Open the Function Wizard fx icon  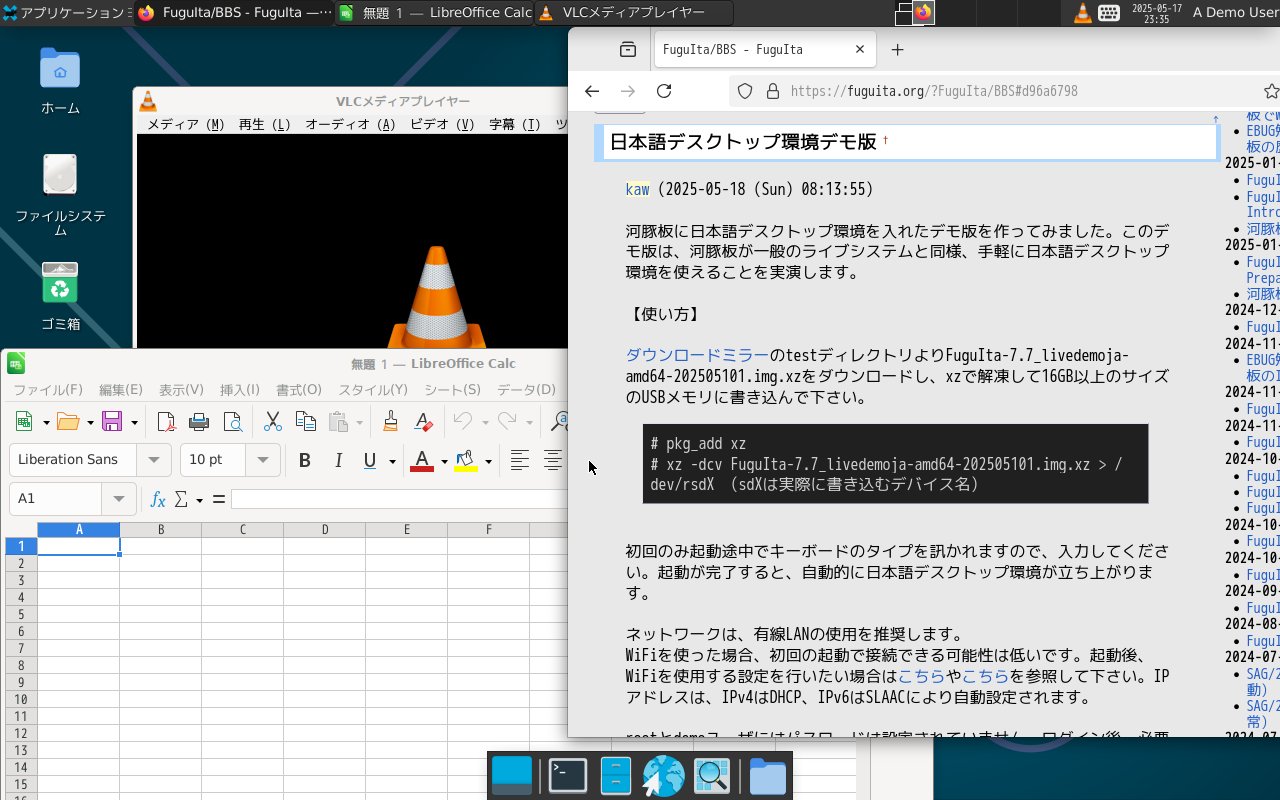tap(158, 499)
